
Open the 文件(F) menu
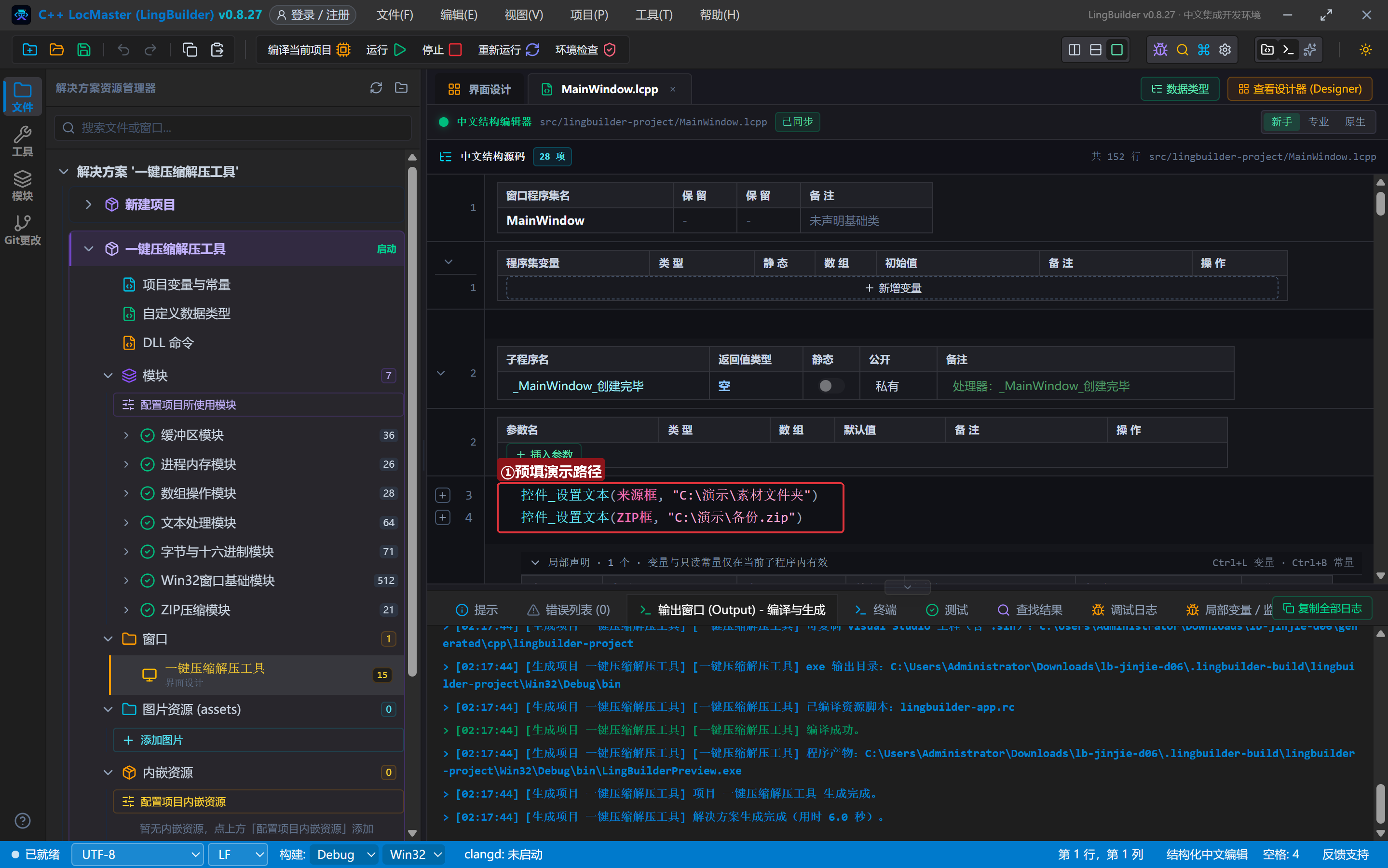[395, 15]
